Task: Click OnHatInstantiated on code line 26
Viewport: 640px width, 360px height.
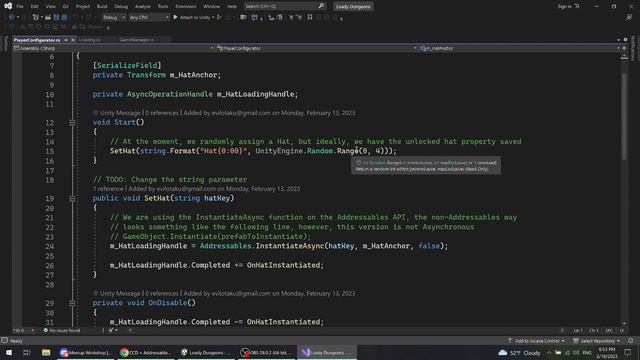Action: click(284, 265)
